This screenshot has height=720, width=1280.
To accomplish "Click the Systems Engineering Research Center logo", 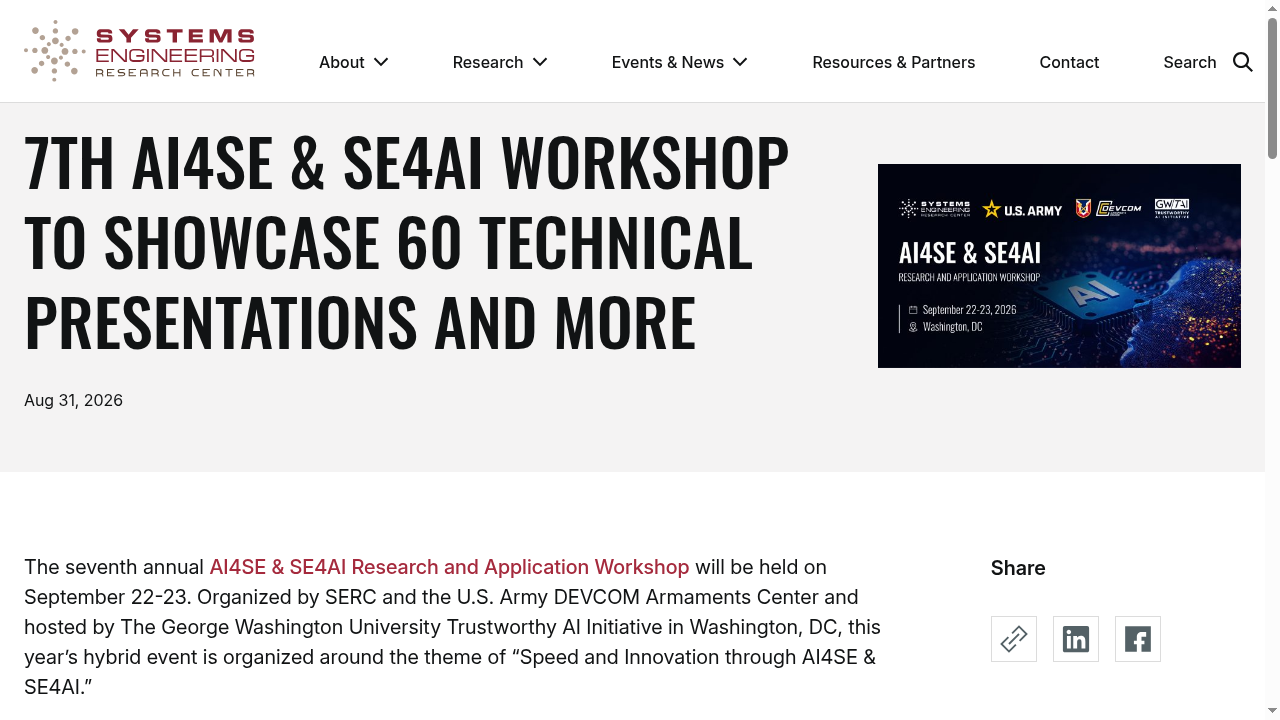I will point(139,51).
